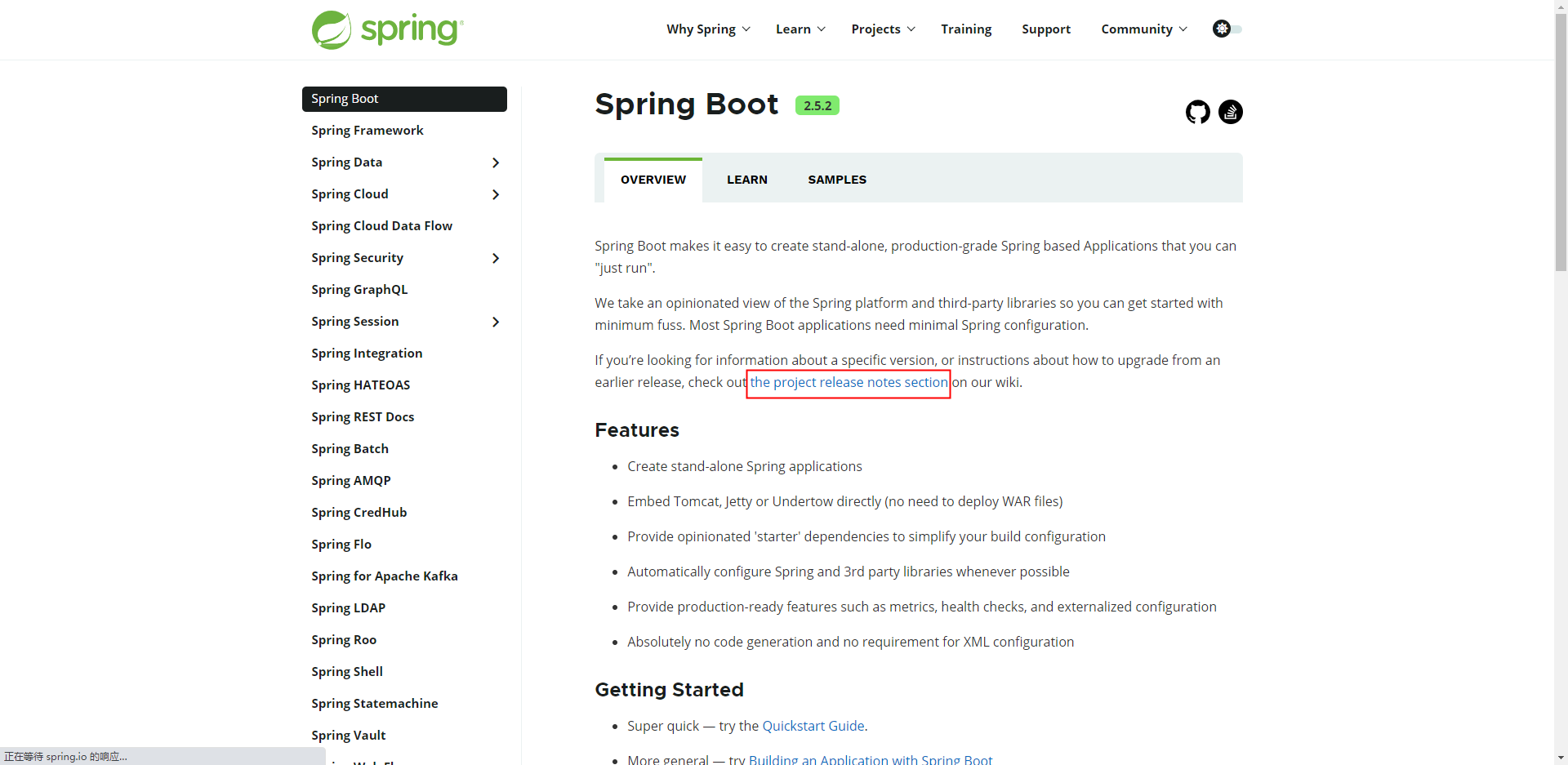Toggle the dark mode switch
The width and height of the screenshot is (1568, 765).
1227,29
